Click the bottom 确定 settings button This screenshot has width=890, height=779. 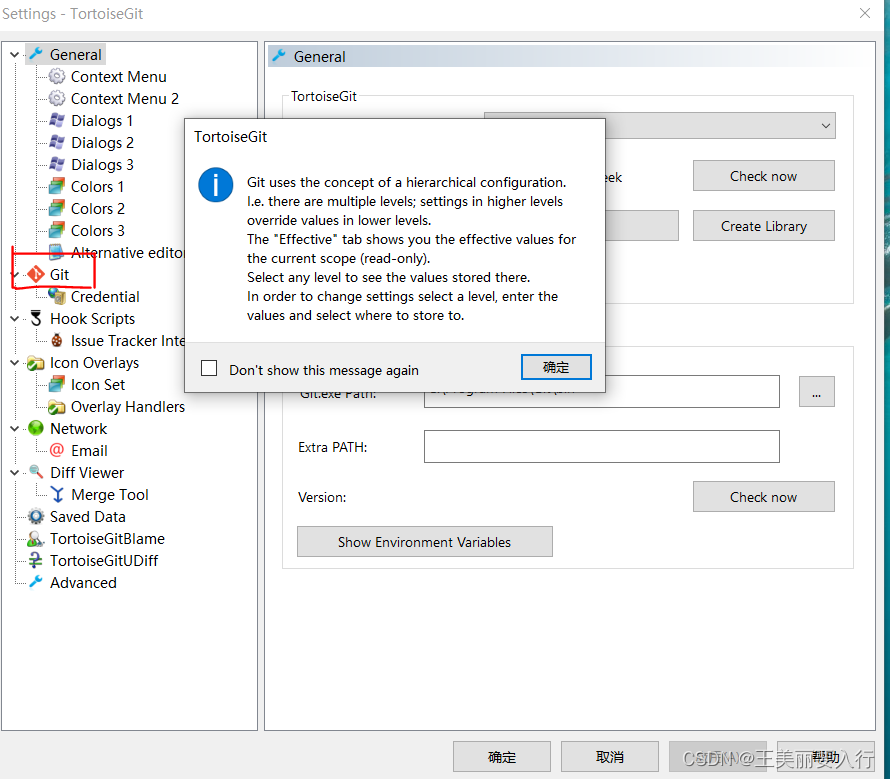pos(502,756)
